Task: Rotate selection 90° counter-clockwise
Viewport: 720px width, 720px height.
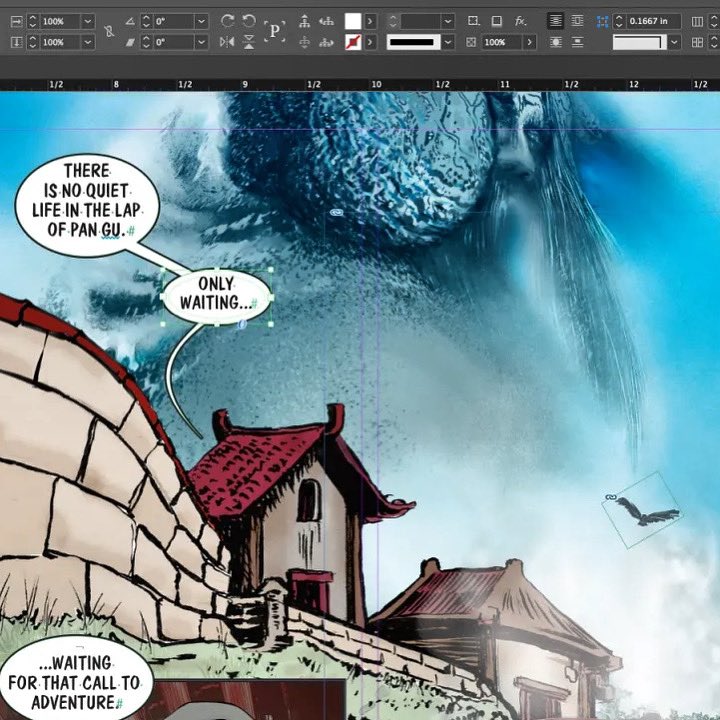Action: pos(248,21)
